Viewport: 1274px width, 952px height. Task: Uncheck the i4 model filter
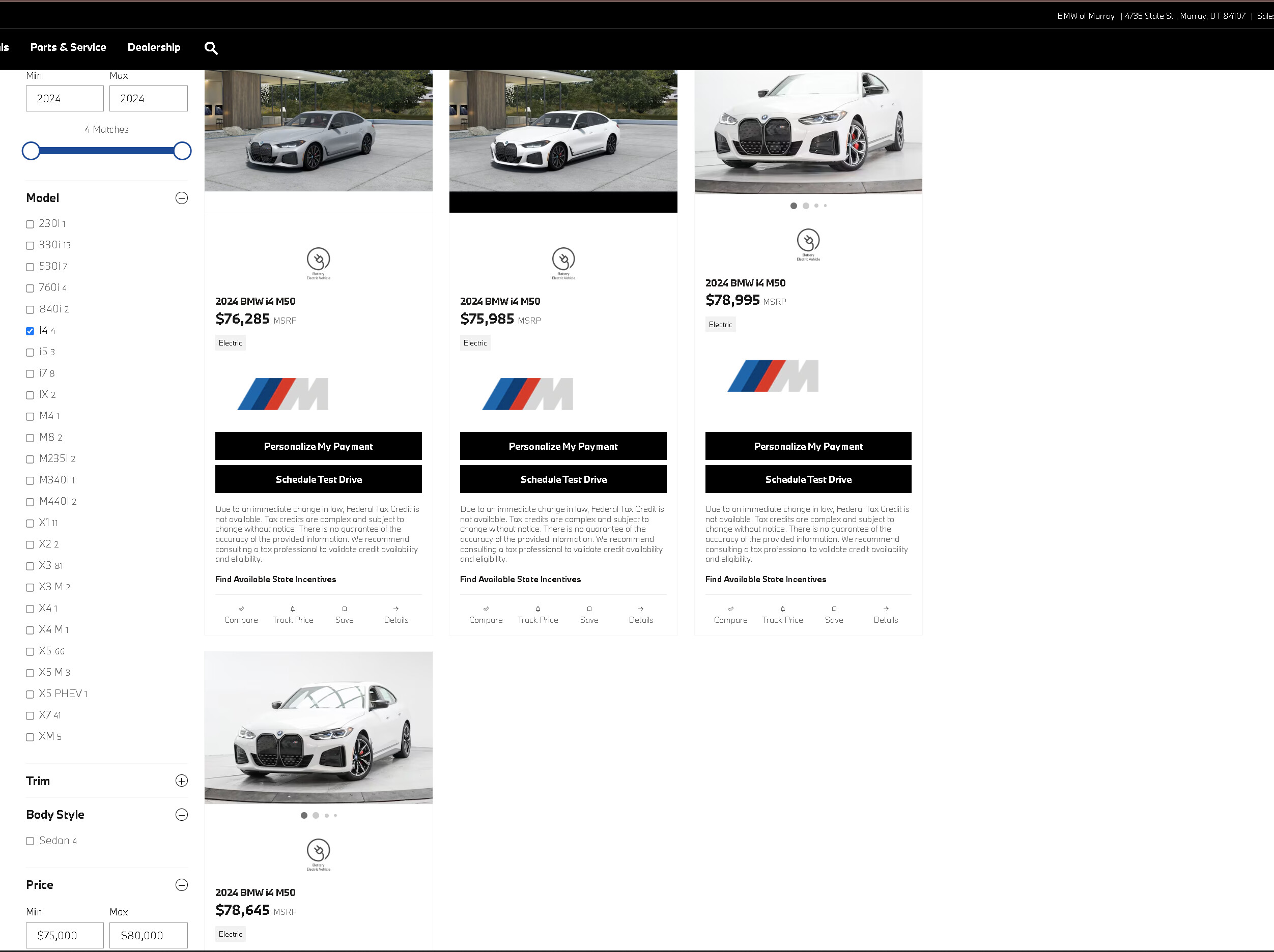[x=30, y=331]
